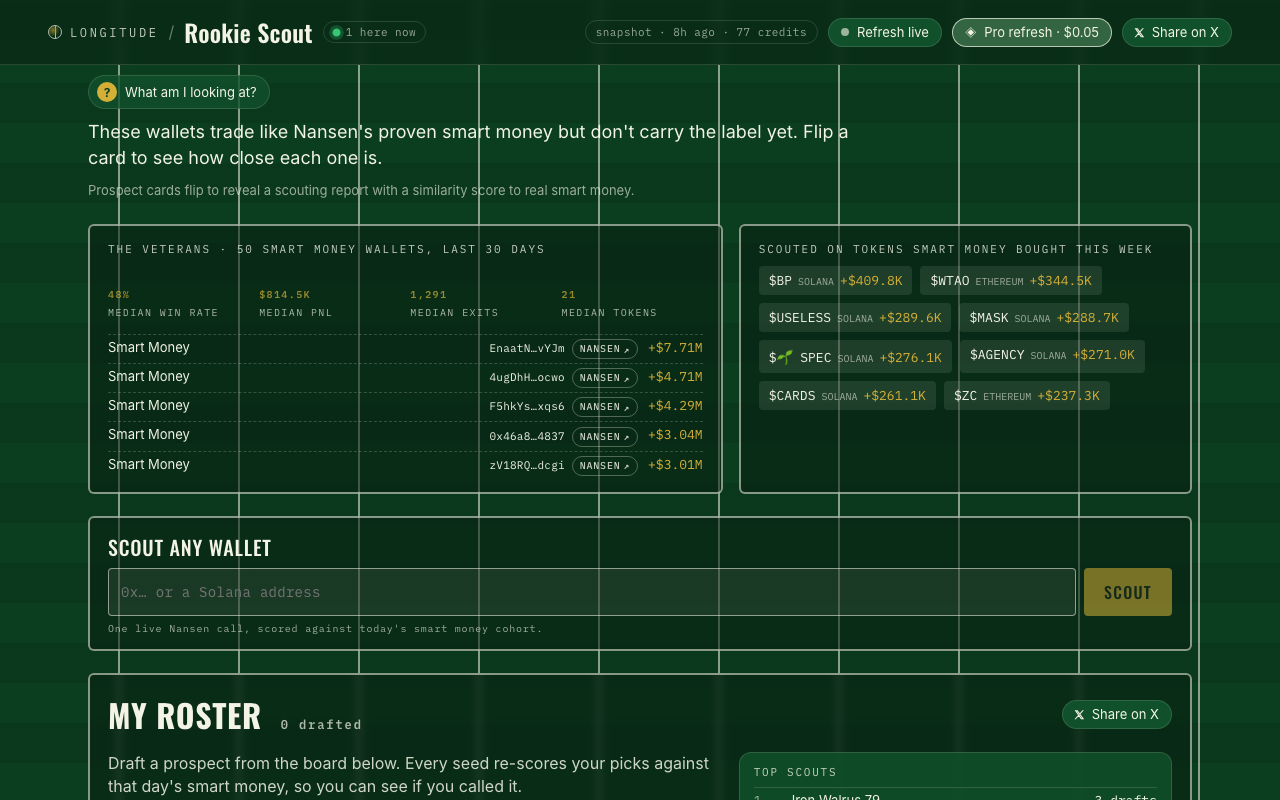Click the +$3.01M PnL value
This screenshot has width=1280, height=800.
pyautogui.click(x=675, y=464)
